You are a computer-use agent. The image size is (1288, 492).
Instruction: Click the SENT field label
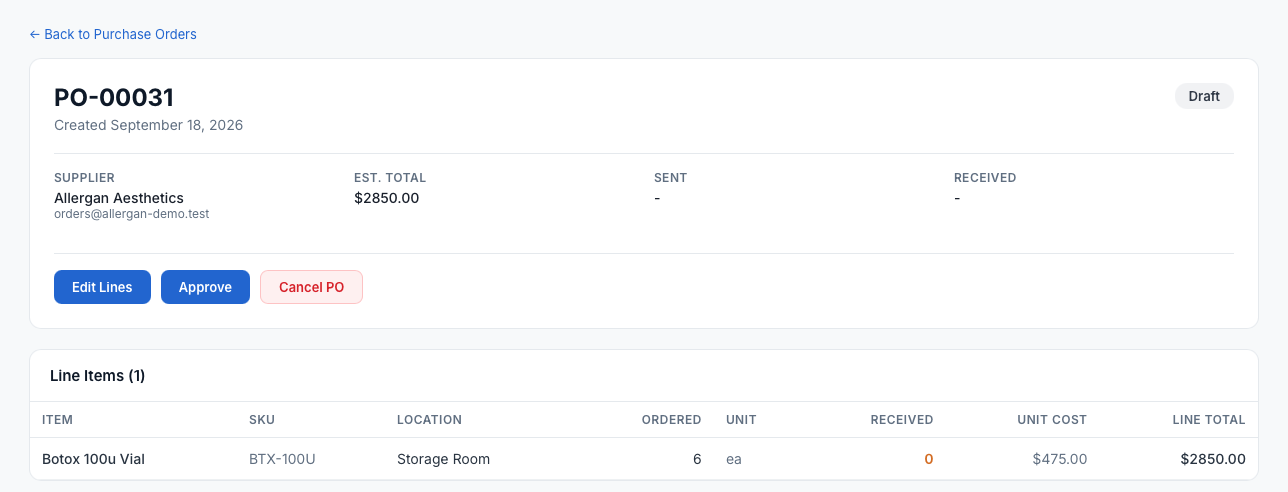(x=670, y=178)
